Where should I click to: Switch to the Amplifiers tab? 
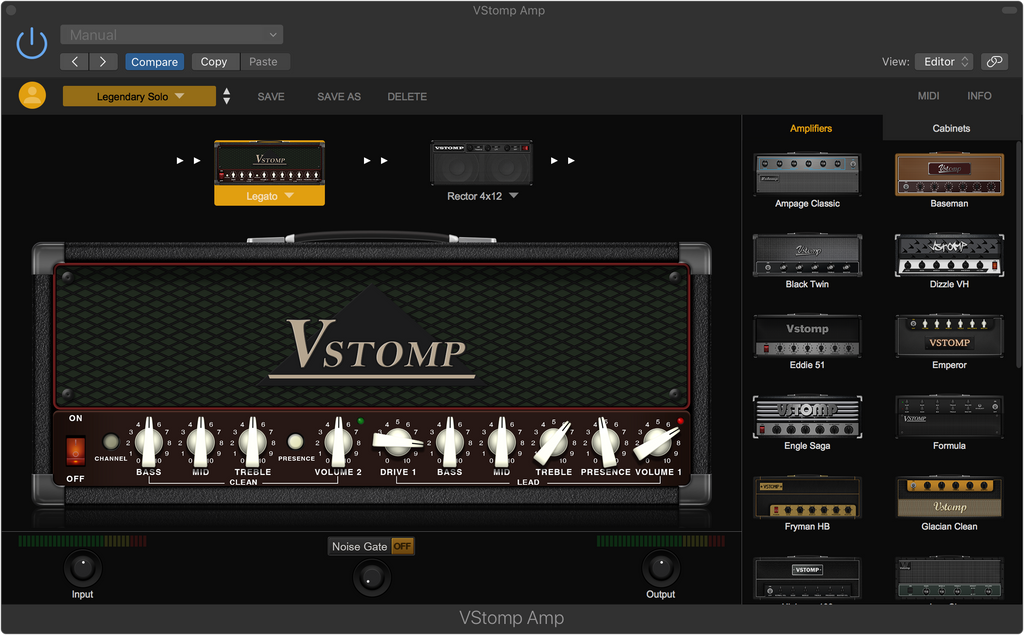point(811,128)
